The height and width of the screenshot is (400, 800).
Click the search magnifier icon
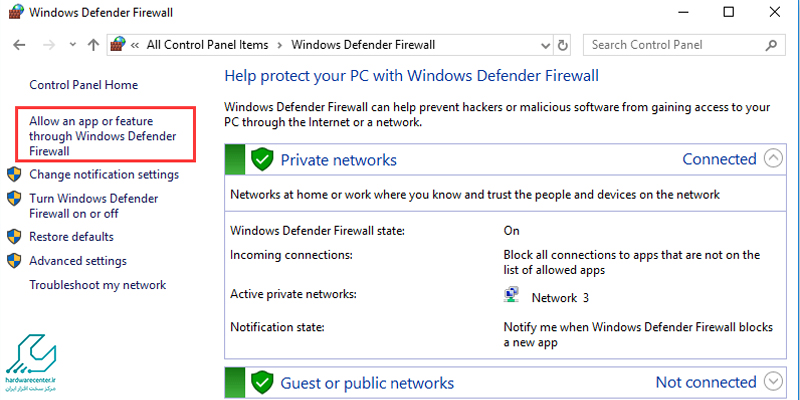pyautogui.click(x=773, y=45)
